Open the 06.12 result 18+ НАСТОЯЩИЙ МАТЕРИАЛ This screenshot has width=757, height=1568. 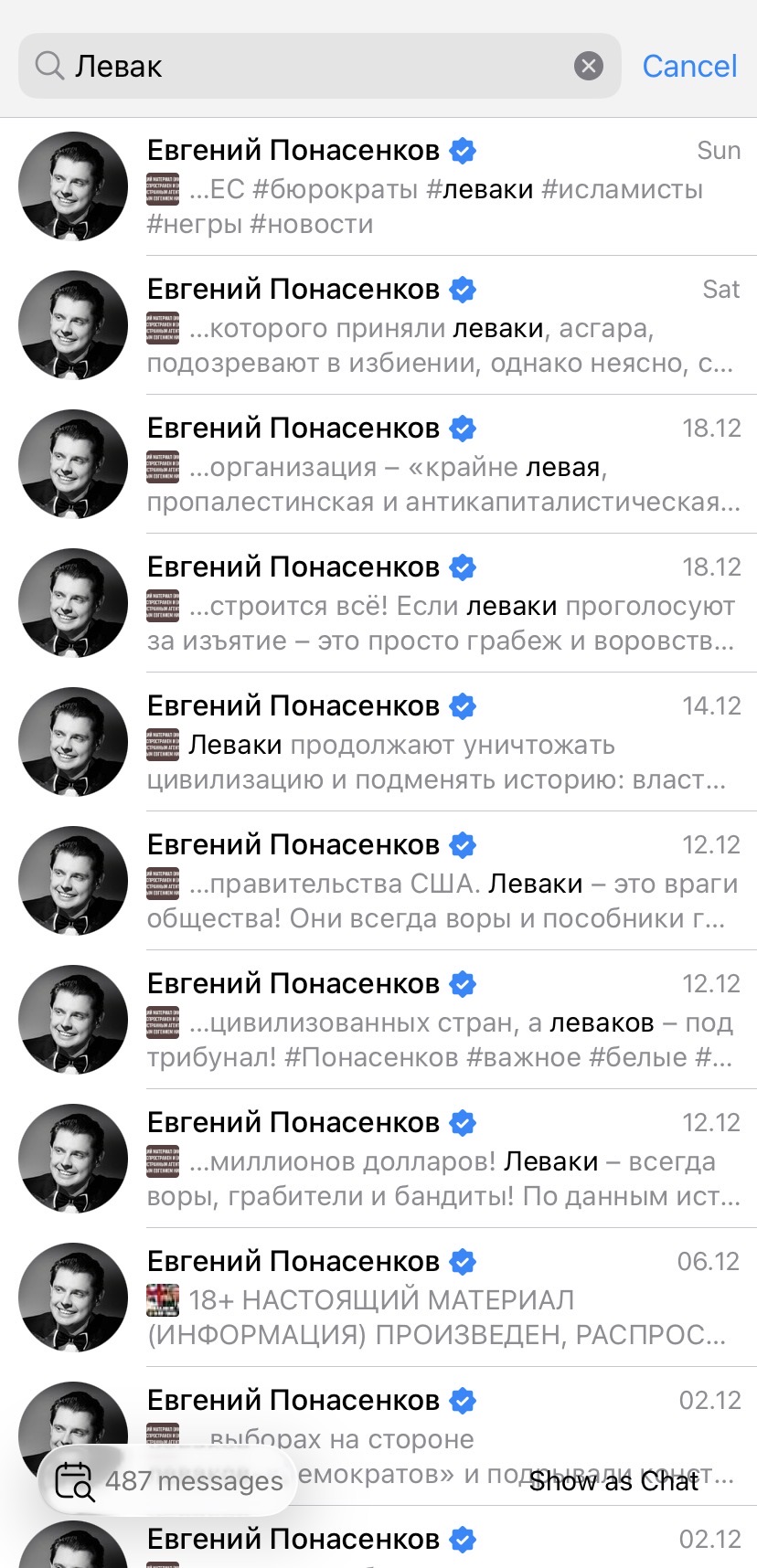pyautogui.click(x=378, y=1298)
